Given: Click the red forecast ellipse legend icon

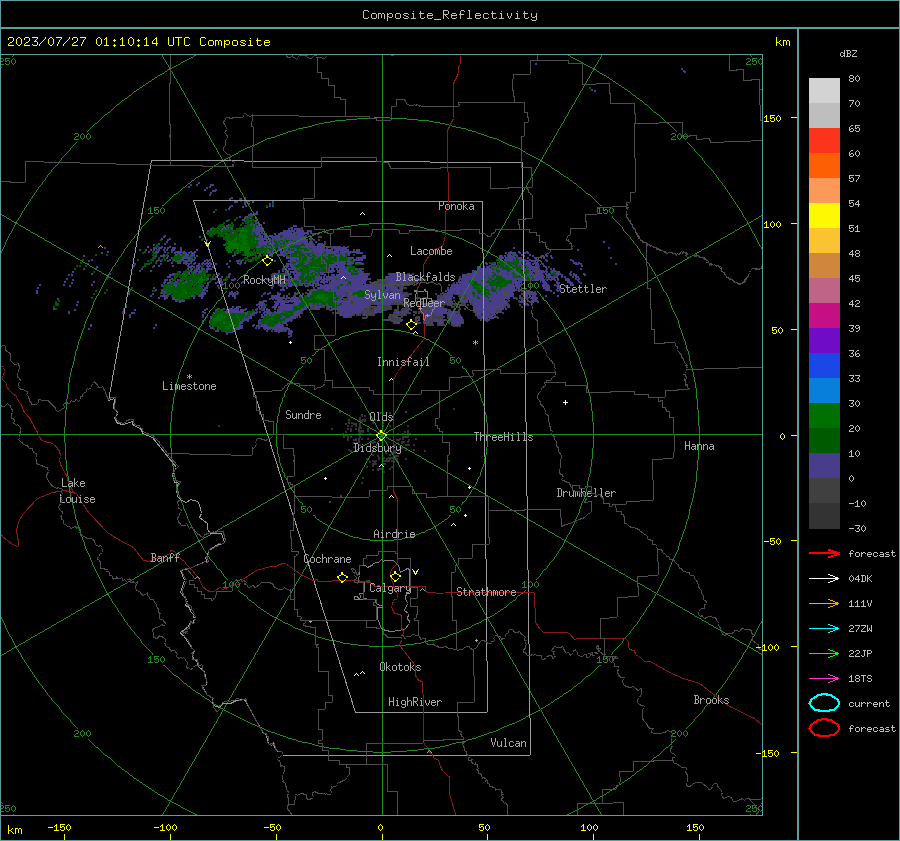Looking at the screenshot, I should pos(824,728).
